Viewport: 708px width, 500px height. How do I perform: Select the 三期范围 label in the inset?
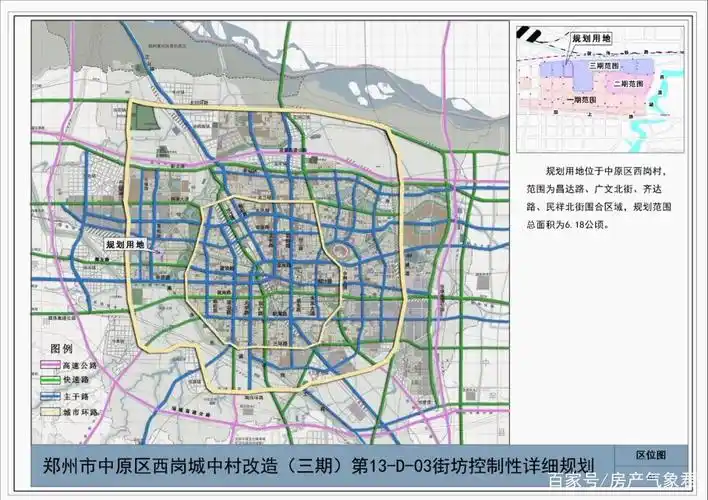tap(604, 66)
